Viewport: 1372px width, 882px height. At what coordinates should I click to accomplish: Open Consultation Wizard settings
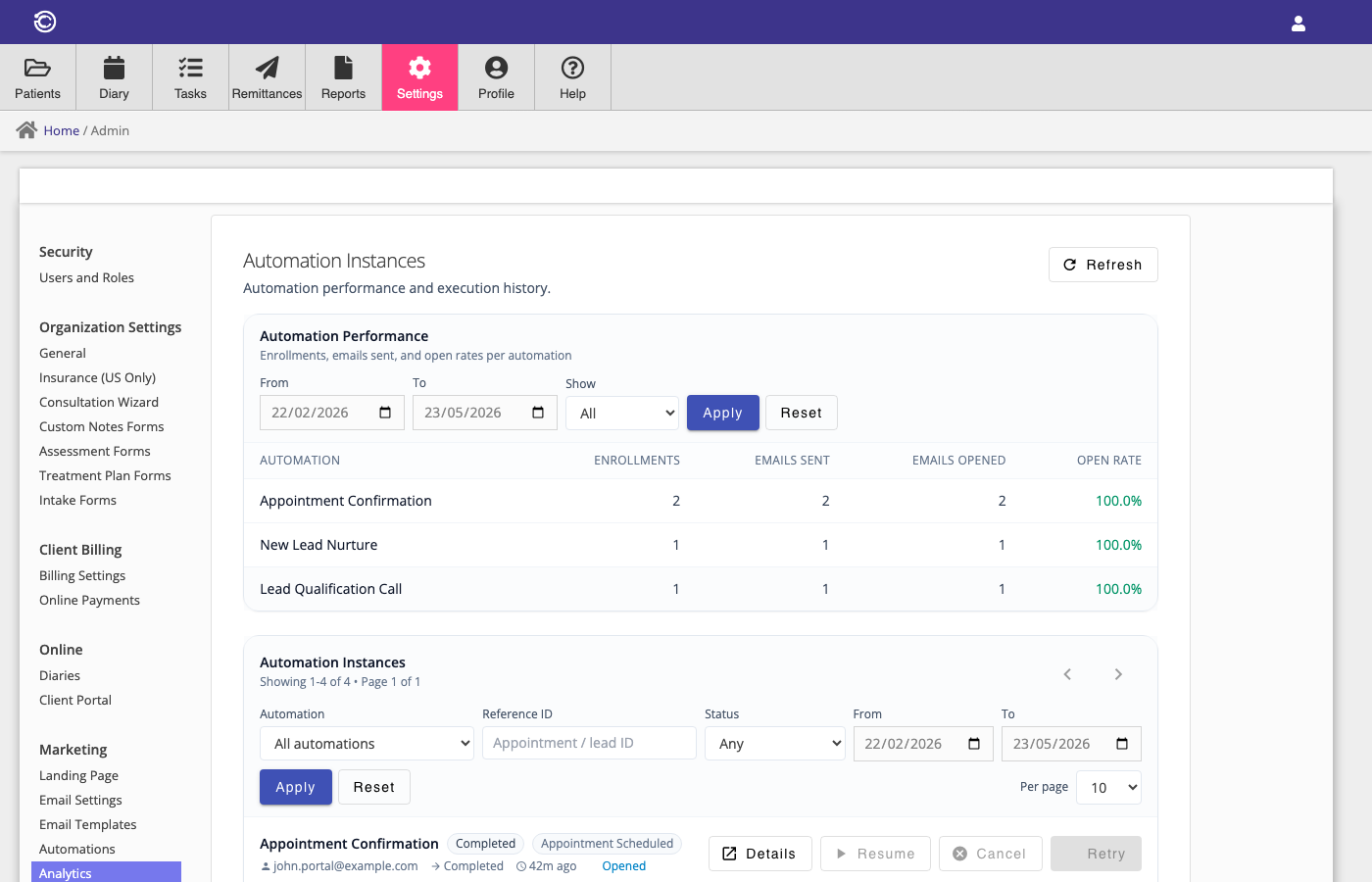99,402
